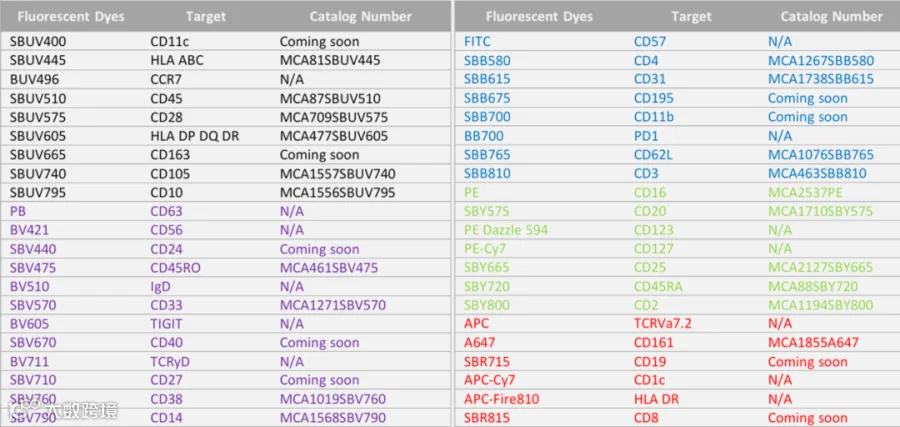
Task: Select the green PE Dazzle 594 dye
Action: pos(506,230)
